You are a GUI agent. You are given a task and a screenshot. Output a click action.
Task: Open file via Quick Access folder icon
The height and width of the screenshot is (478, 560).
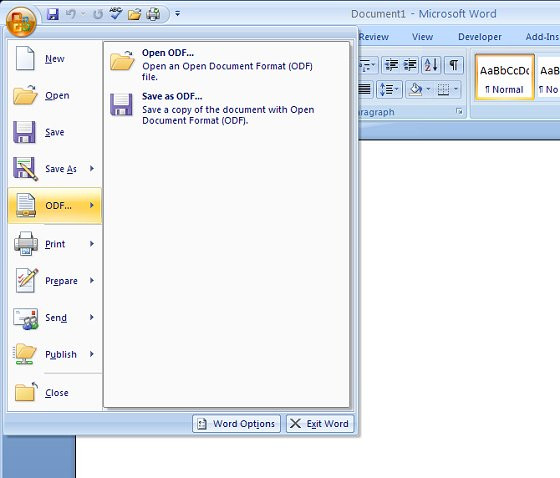(135, 14)
